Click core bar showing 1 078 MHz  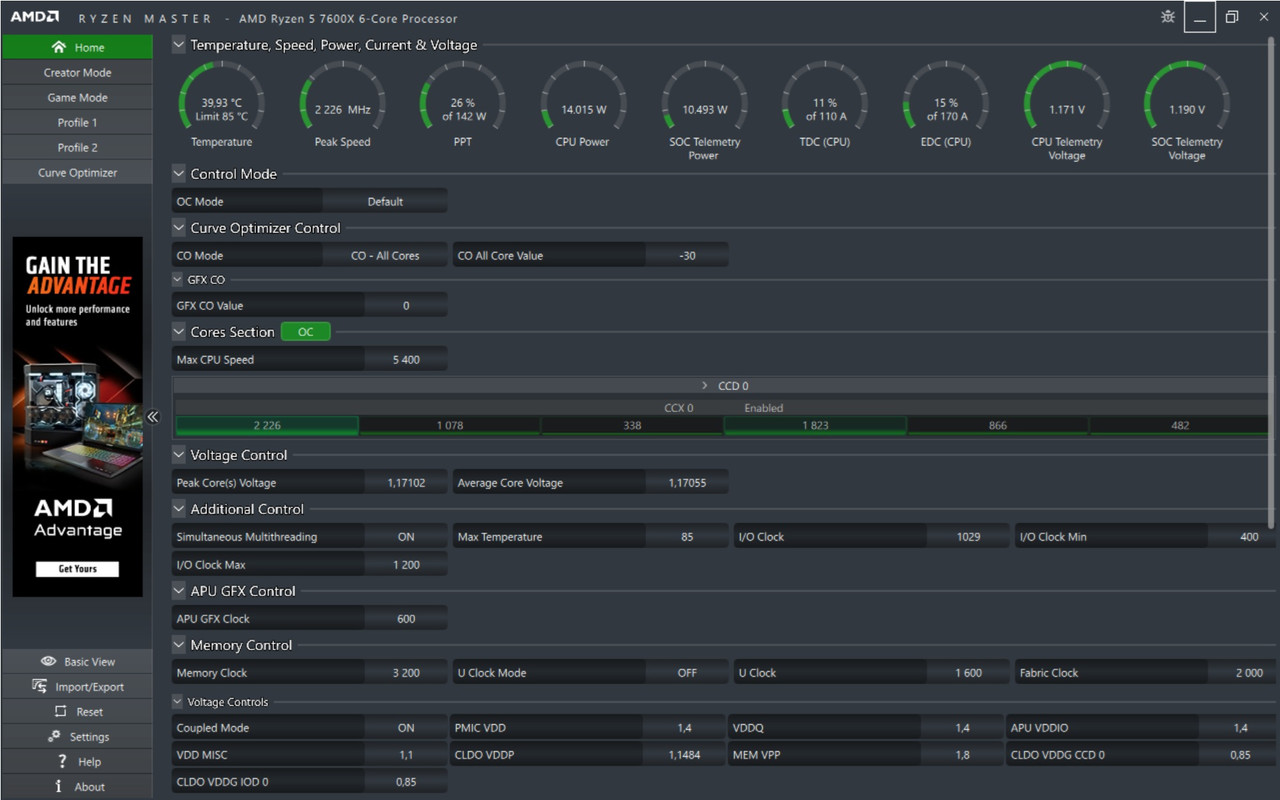point(450,425)
